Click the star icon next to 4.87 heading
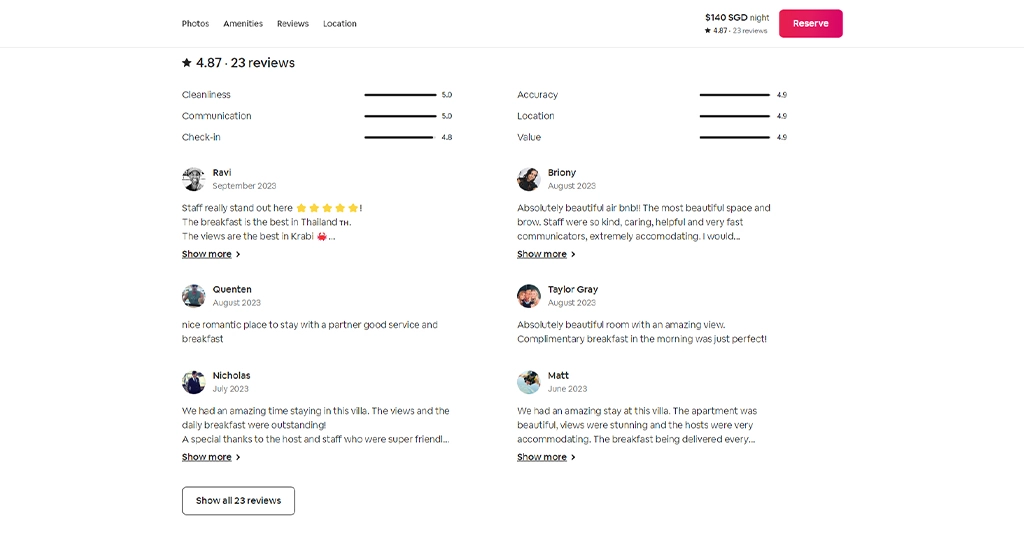 [187, 63]
